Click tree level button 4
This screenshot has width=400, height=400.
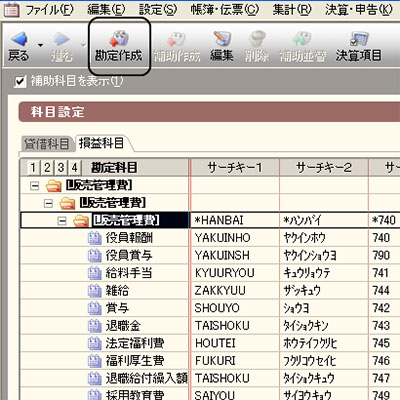click(74, 168)
